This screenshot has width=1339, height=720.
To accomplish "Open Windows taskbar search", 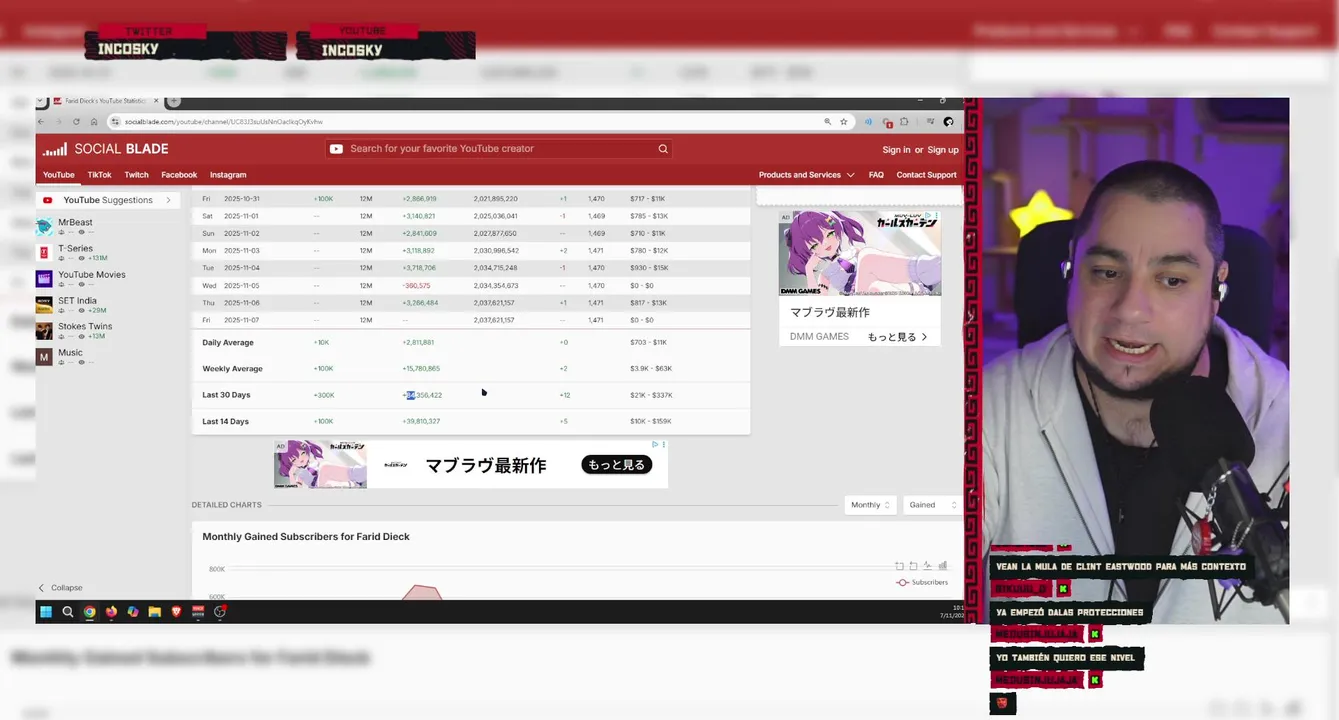I will pyautogui.click(x=68, y=612).
